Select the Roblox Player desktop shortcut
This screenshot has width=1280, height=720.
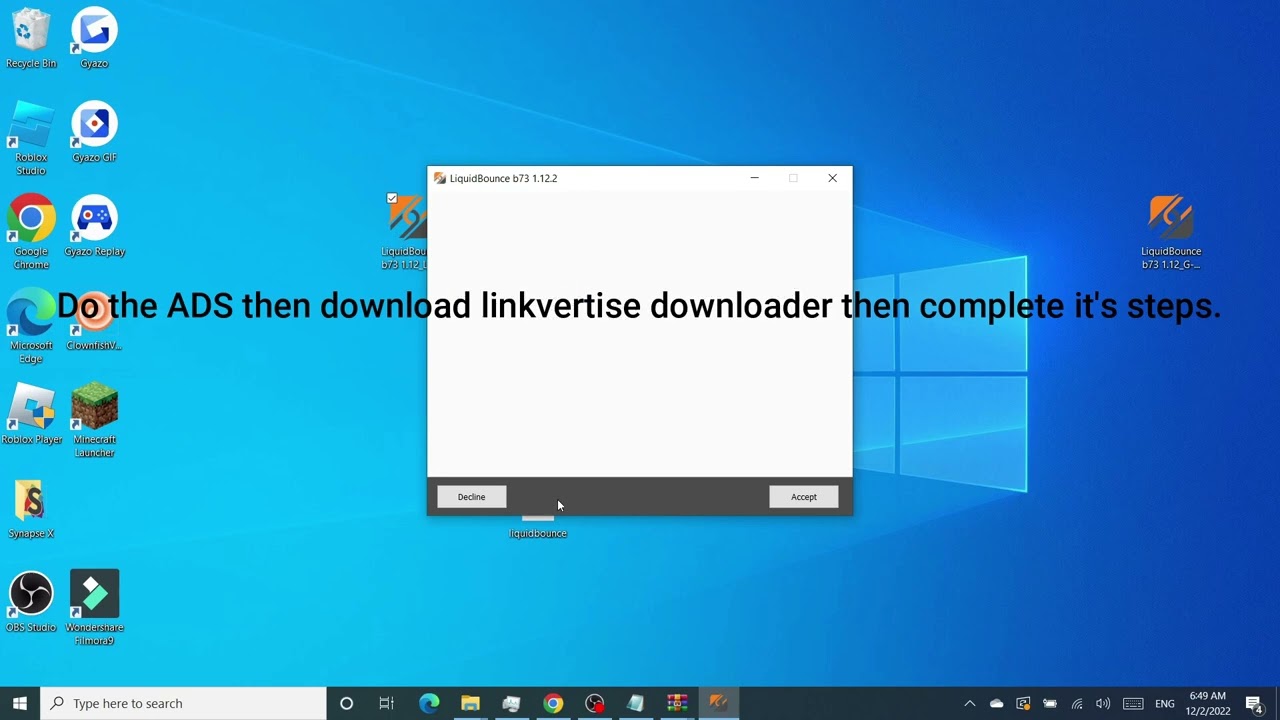[x=31, y=415]
